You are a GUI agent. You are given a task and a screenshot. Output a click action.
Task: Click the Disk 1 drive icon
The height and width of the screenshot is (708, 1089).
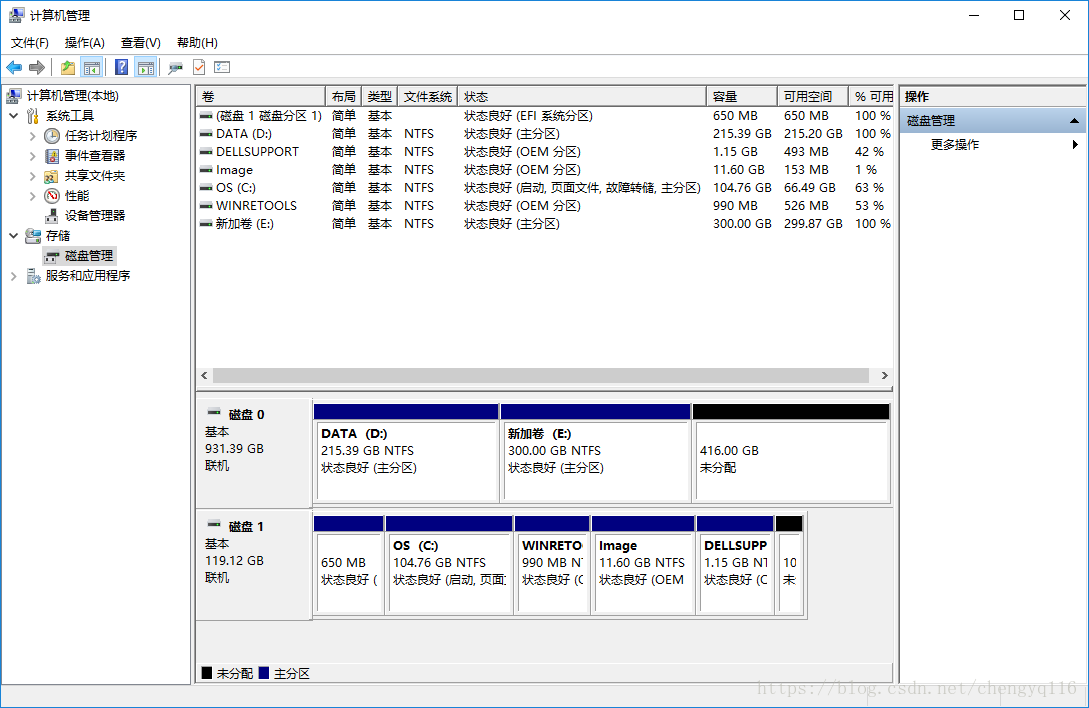tap(214, 525)
